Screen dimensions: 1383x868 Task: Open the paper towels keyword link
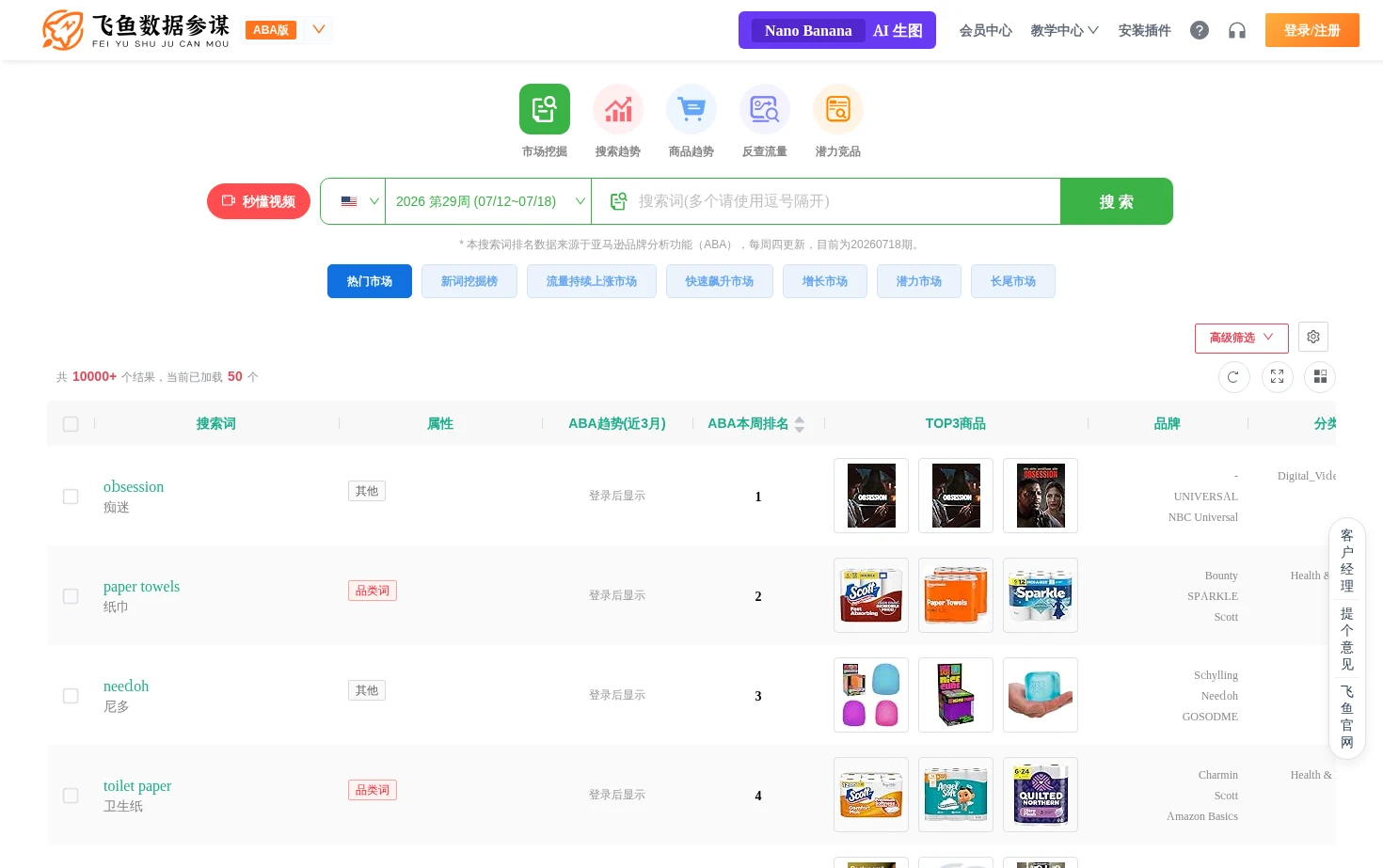click(141, 586)
